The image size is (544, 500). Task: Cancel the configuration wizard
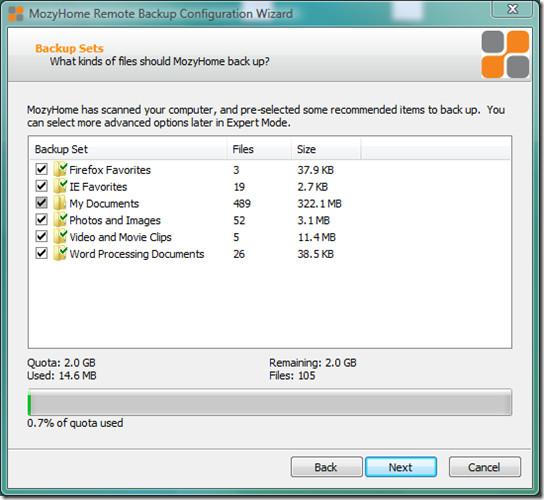click(x=484, y=467)
